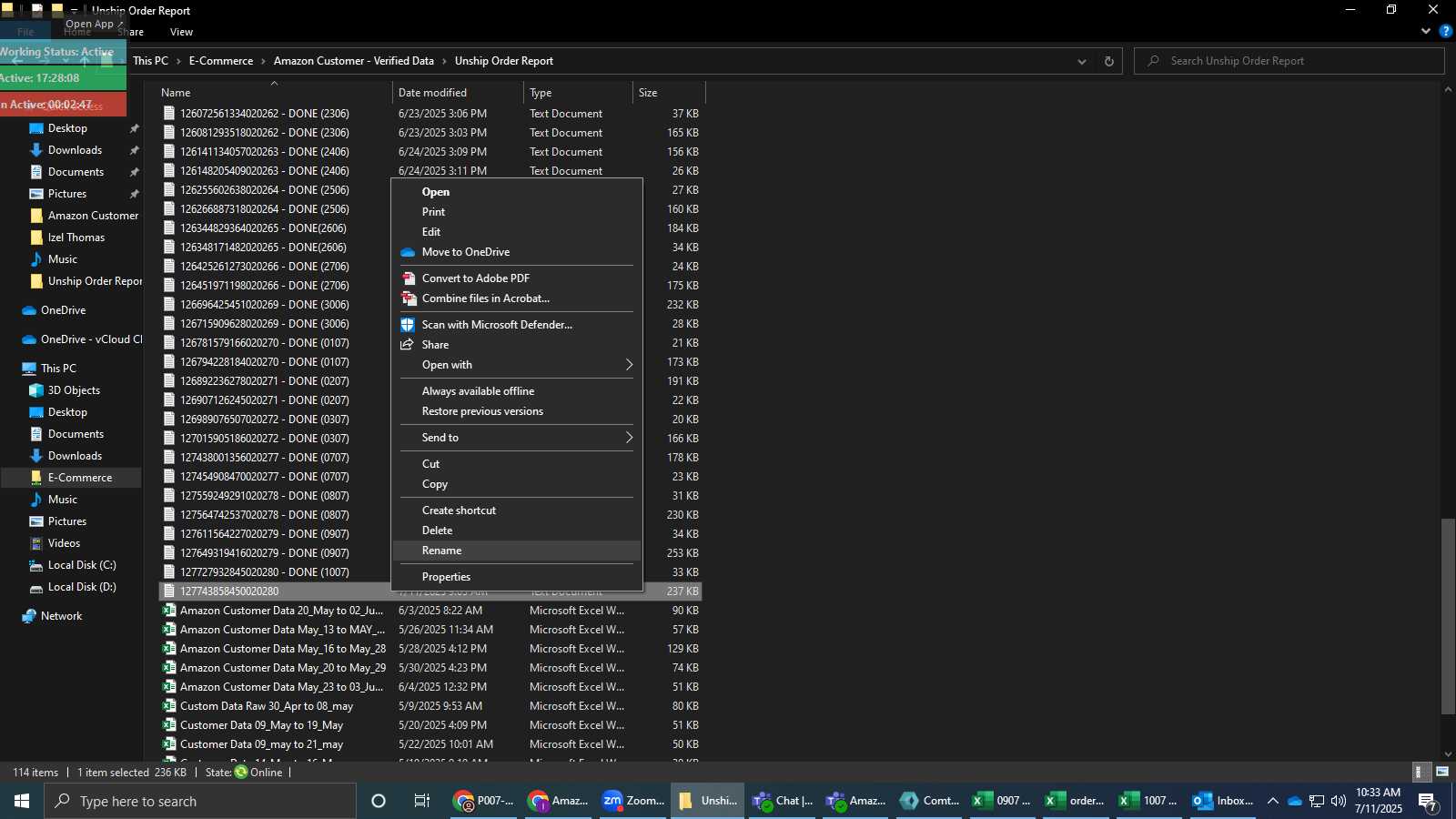Click the volume speaker tray icon
Viewport: 1456px width, 819px height.
pos(1339,801)
